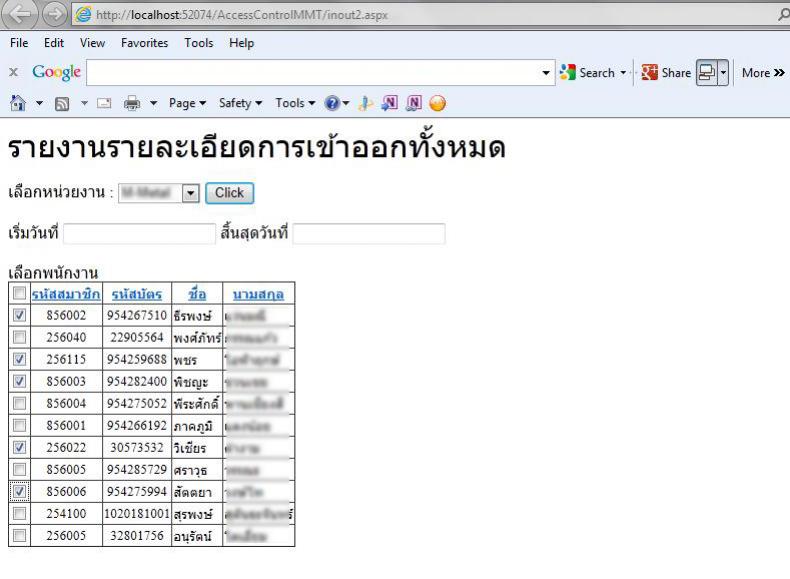Sort by the รหัสบัตร column header

click(137, 294)
